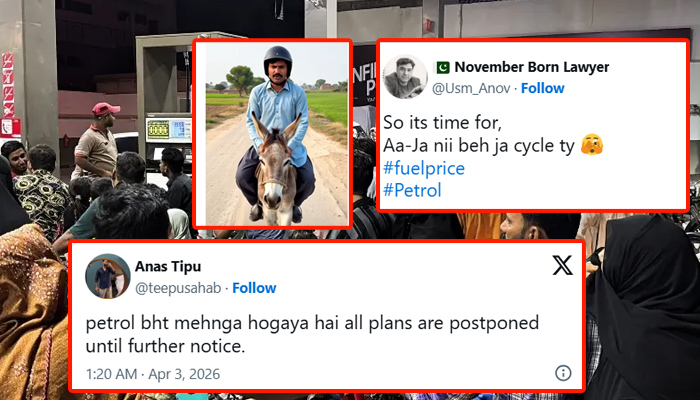Follow the @Usm_Anov account
Image resolution: width=700 pixels, height=400 pixels.
543,88
